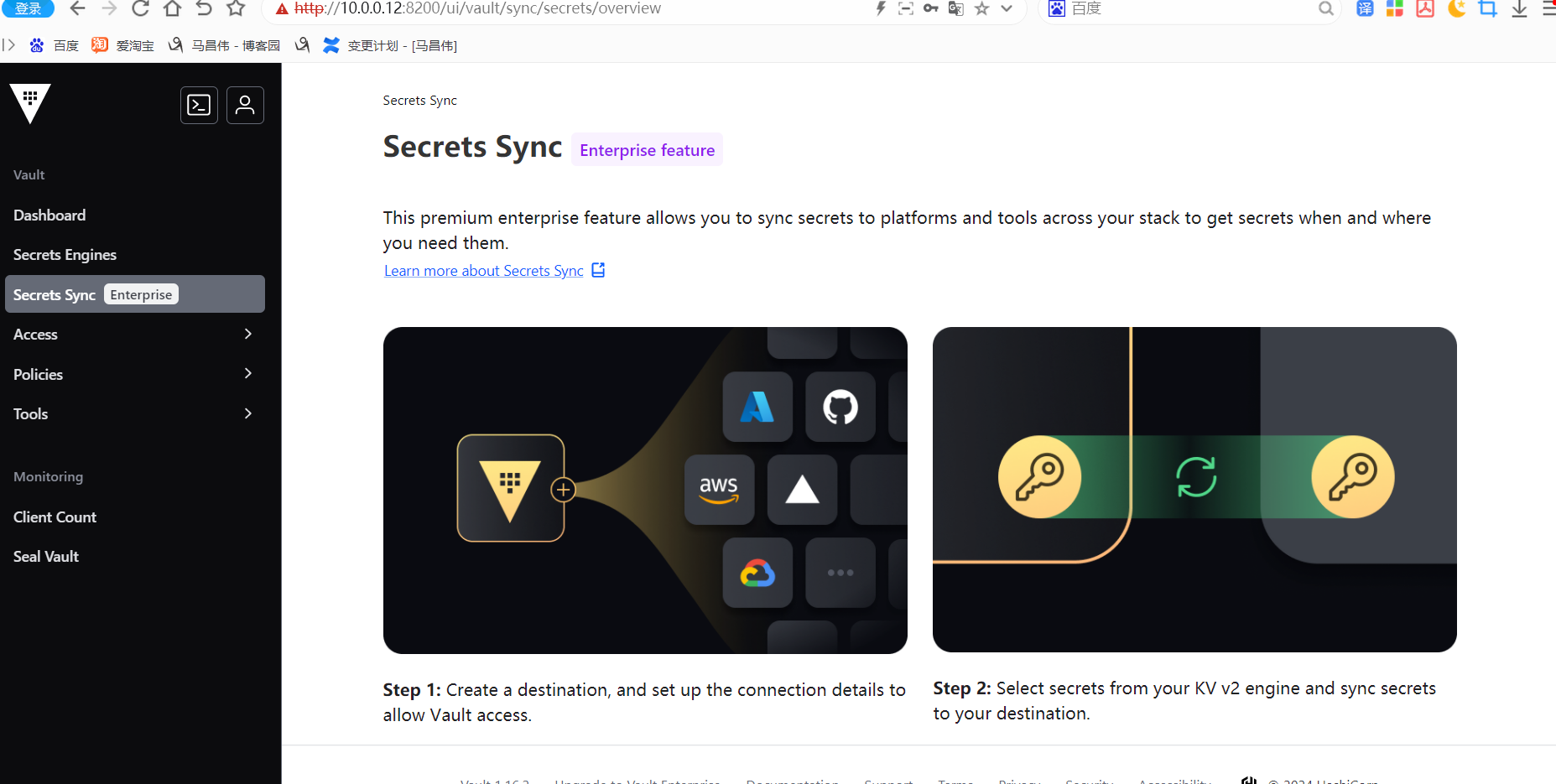
Task: Select Secrets Sync in the sidebar
Action: point(135,294)
